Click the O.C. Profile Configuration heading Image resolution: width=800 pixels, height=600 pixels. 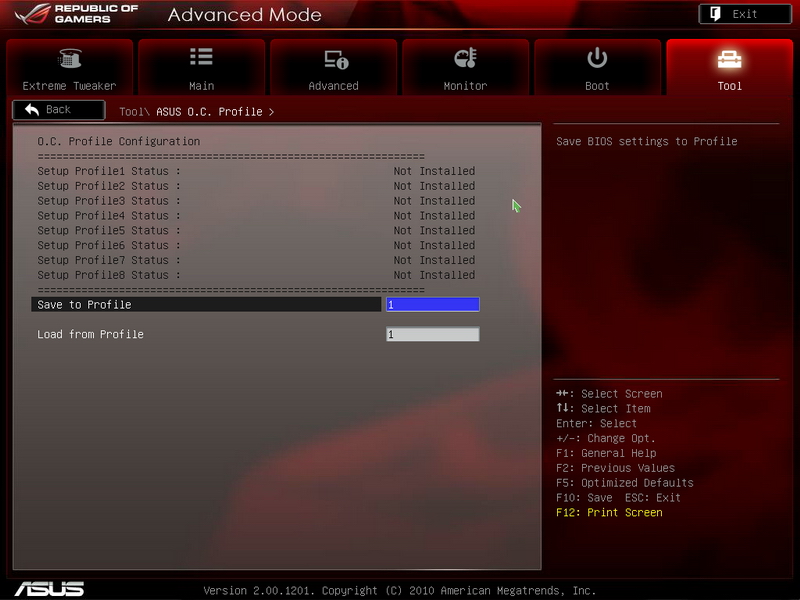click(x=119, y=141)
